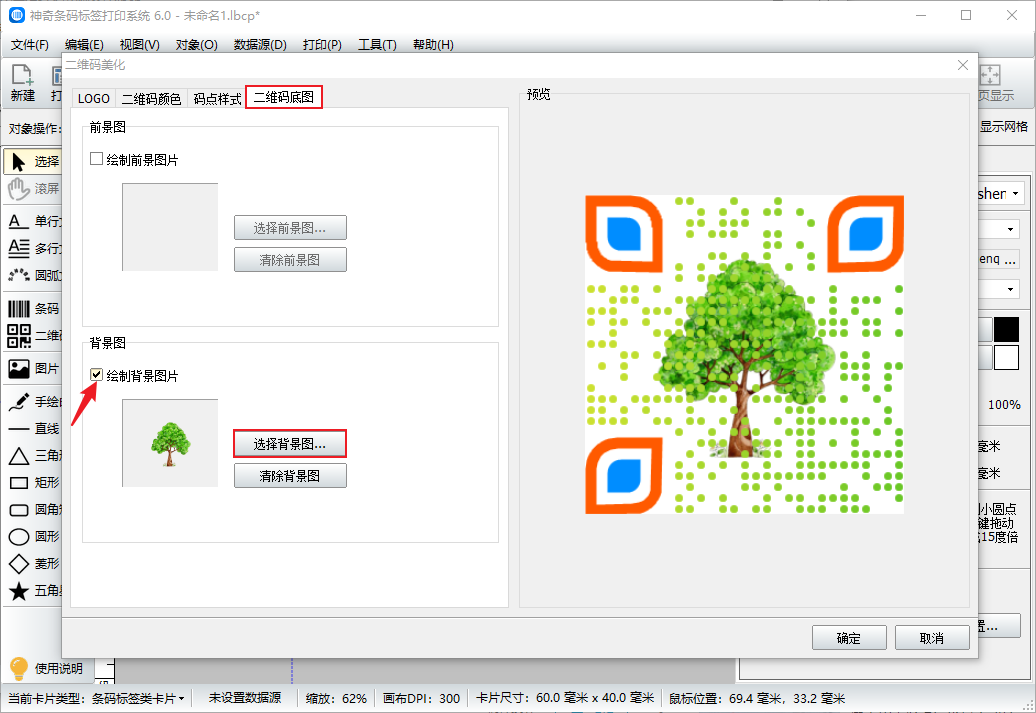Open the 数据源(D) menu

260,44
